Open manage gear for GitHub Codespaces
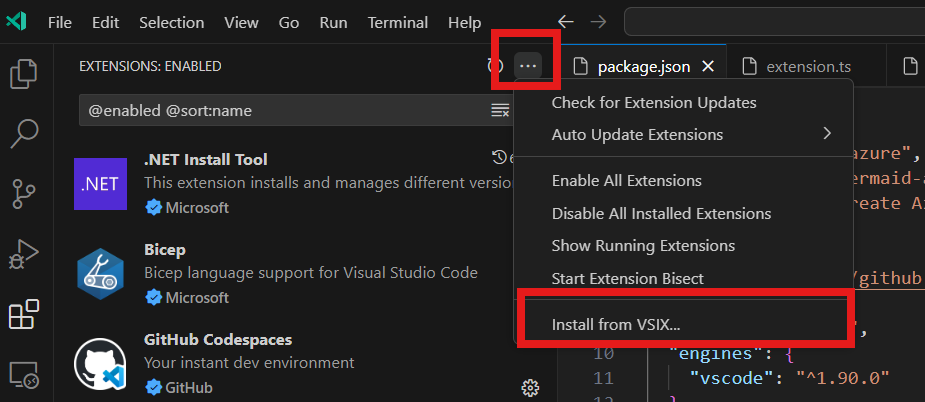The width and height of the screenshot is (925, 402). coord(530,388)
